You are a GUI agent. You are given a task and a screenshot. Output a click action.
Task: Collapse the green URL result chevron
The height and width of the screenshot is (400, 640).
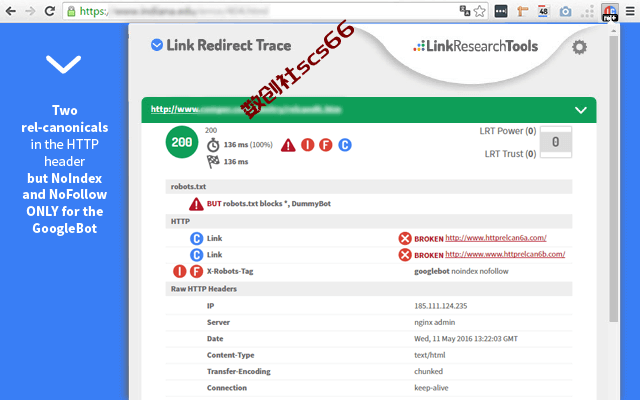581,110
